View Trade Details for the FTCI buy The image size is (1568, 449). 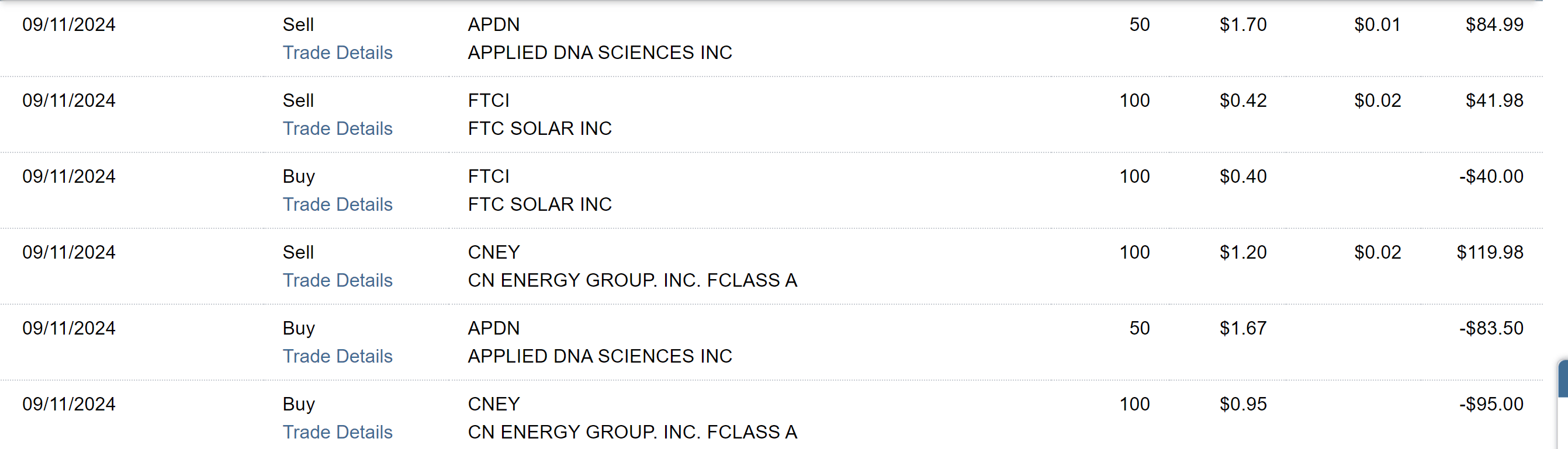coord(337,204)
